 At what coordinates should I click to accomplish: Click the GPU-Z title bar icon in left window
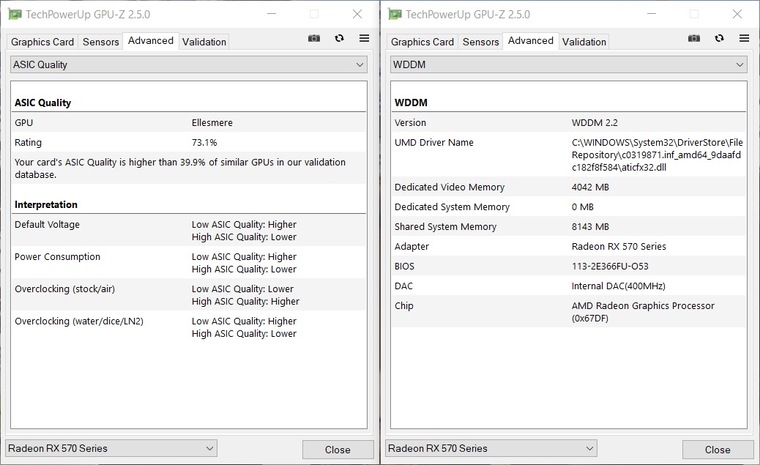coord(16,14)
